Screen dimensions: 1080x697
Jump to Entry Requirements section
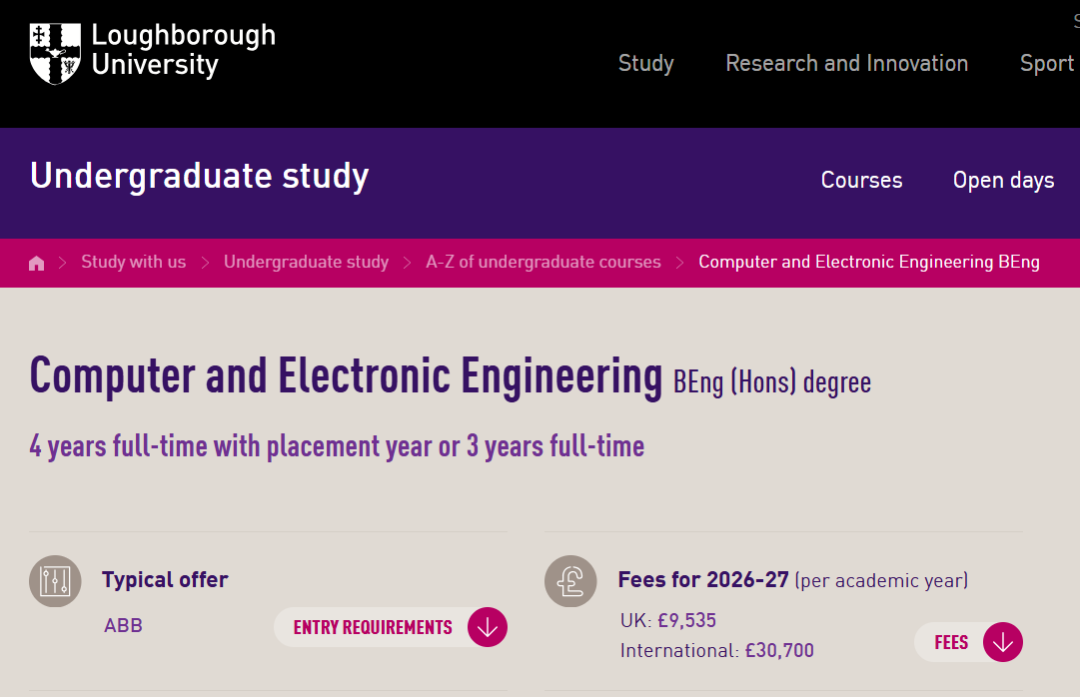point(391,627)
